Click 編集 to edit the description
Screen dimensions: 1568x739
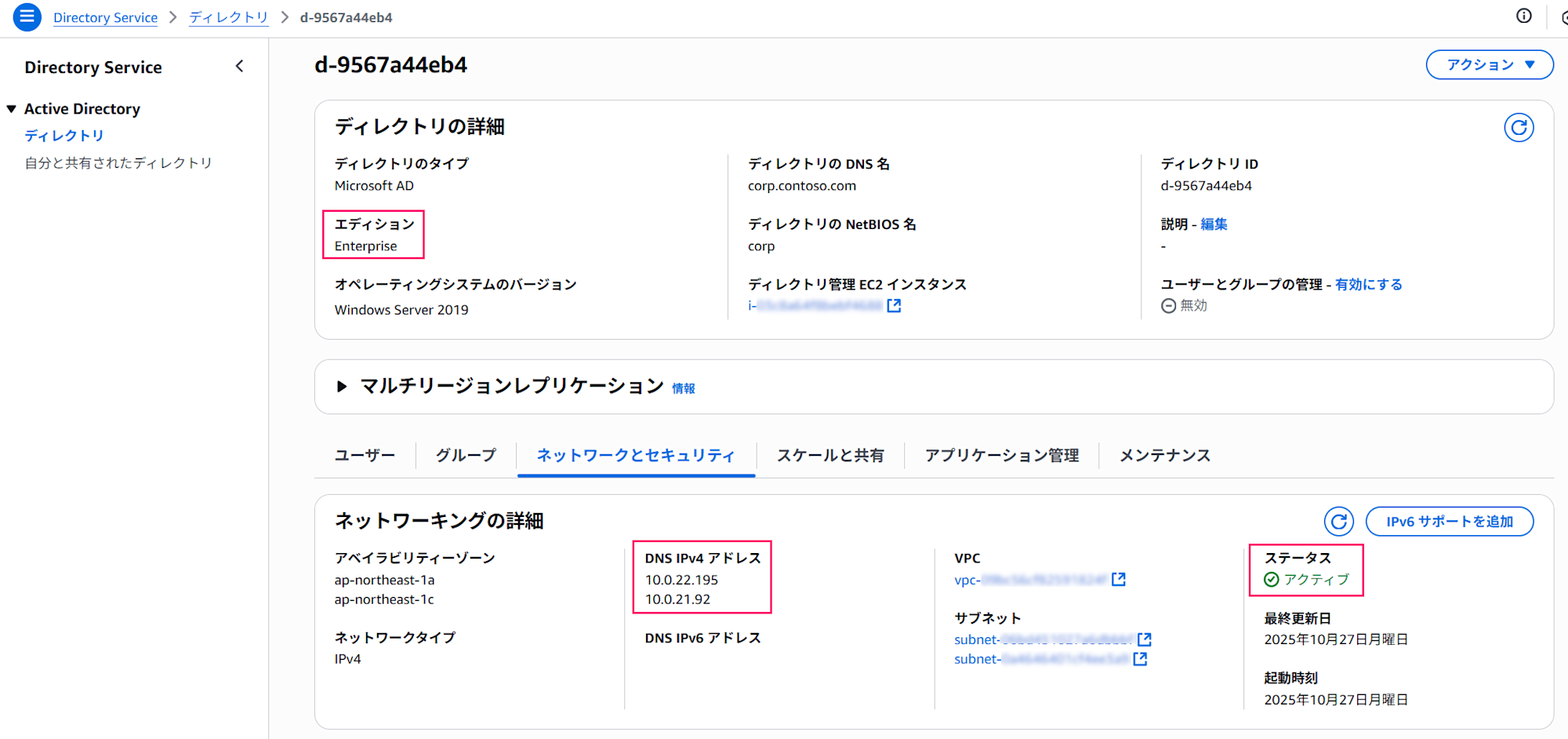click(1213, 224)
